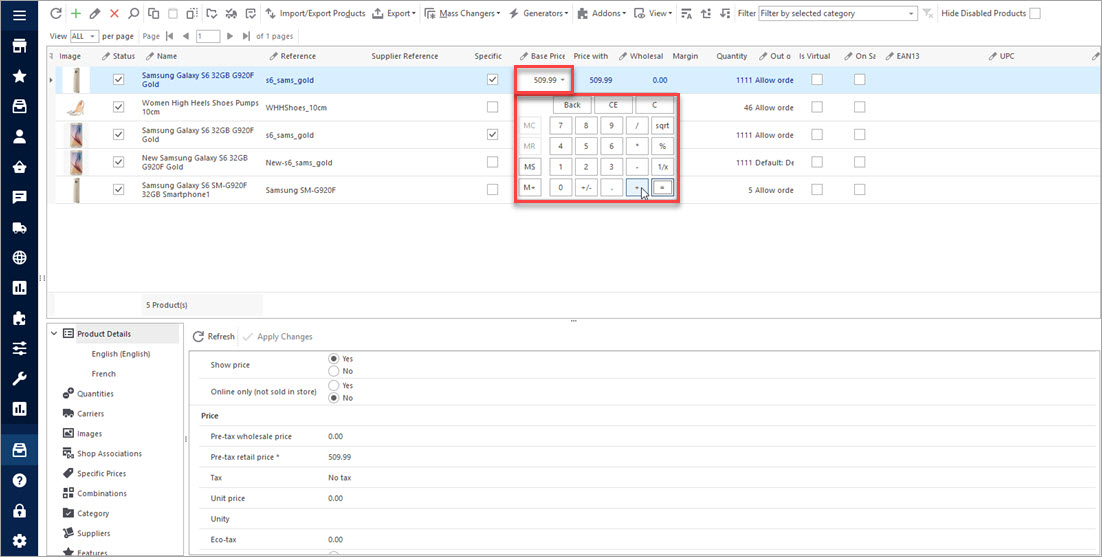The width and height of the screenshot is (1102, 557).
Task: Open the hamburger menu in left sidebar
Action: click(x=20, y=15)
